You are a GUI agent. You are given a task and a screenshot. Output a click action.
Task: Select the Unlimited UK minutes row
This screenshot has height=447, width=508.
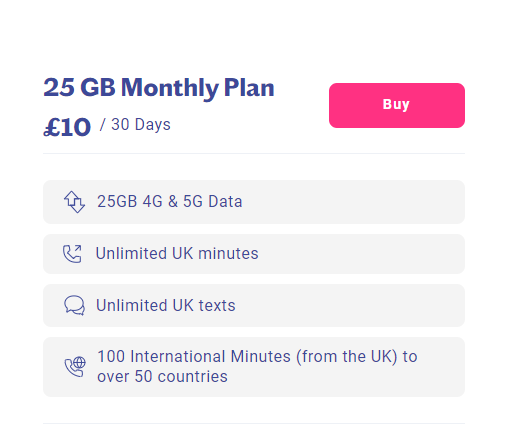coord(254,254)
